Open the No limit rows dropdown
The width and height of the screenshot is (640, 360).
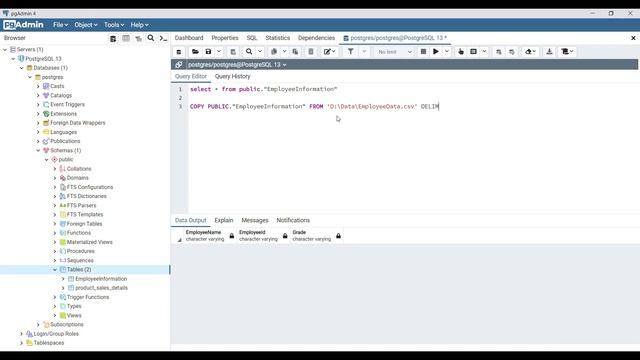(394, 52)
